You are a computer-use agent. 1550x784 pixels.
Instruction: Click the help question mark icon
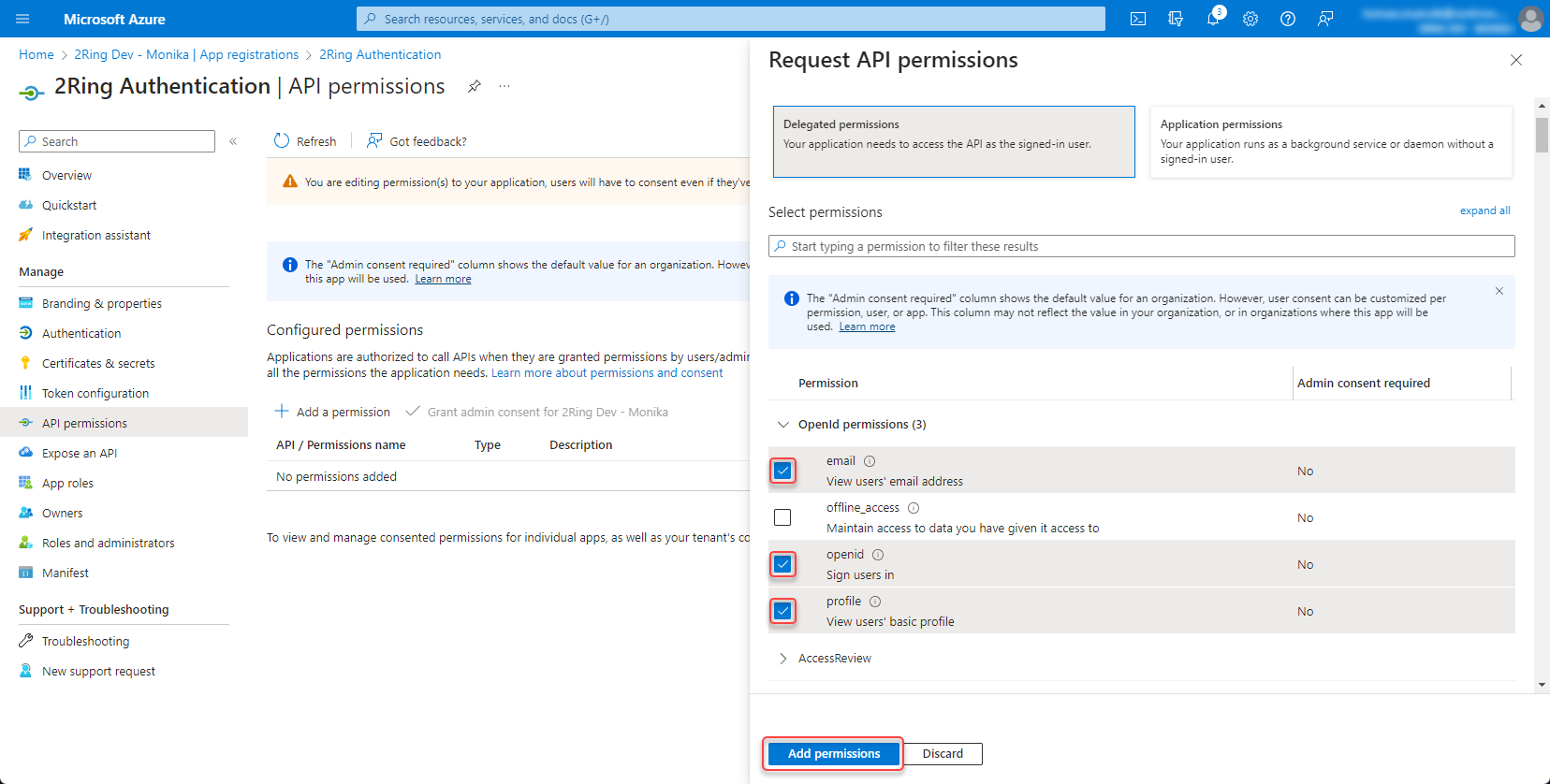1288,19
